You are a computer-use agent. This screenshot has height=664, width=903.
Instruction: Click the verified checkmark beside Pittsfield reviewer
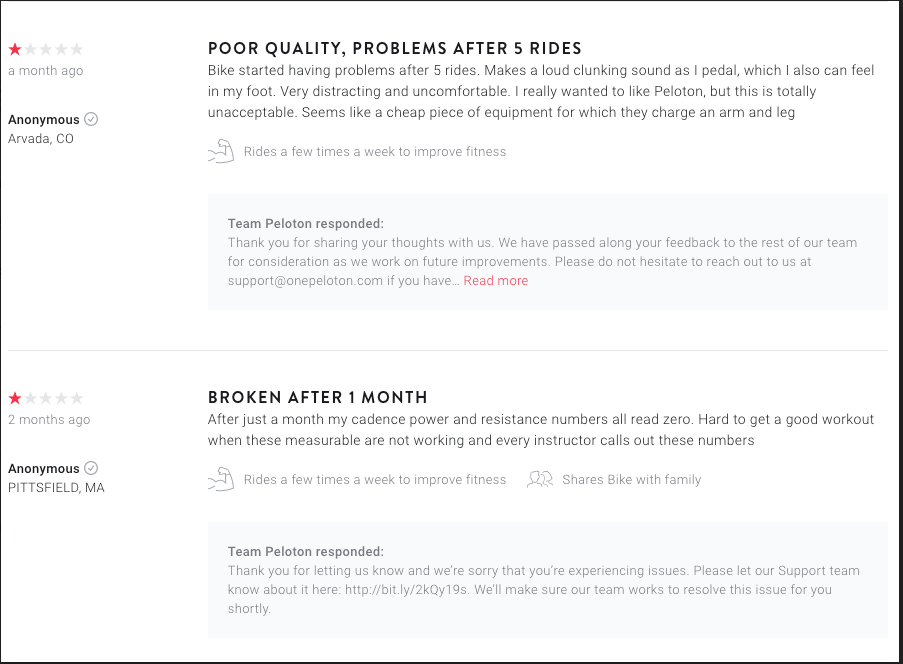pos(91,468)
